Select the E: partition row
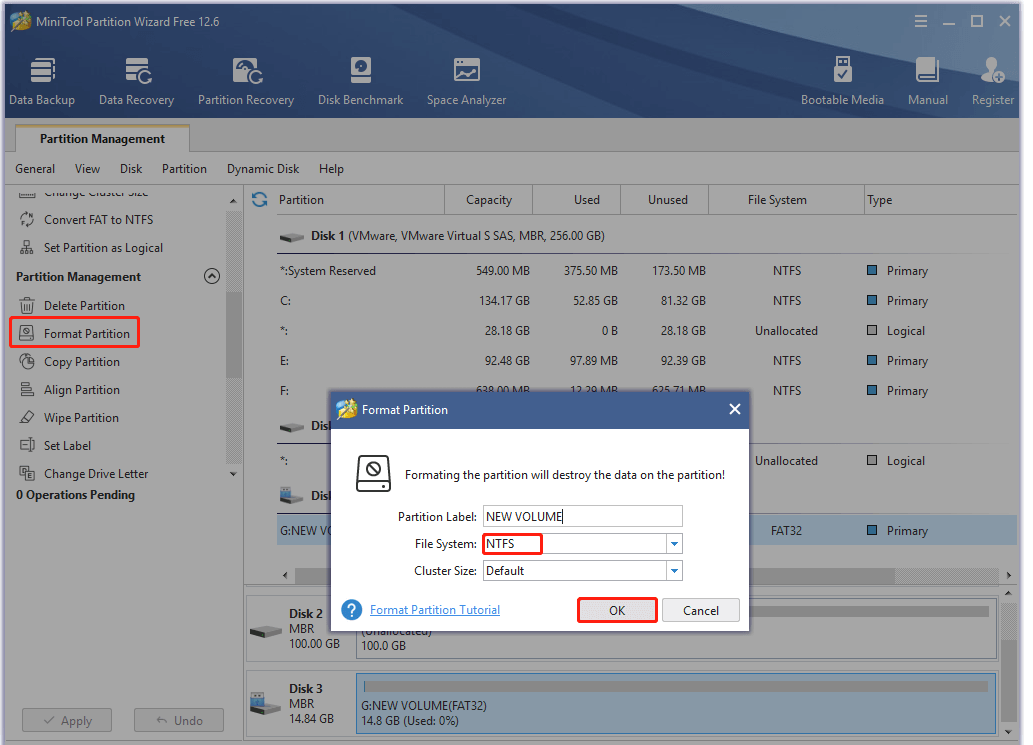Image resolution: width=1033 pixels, height=745 pixels. click(x=647, y=361)
